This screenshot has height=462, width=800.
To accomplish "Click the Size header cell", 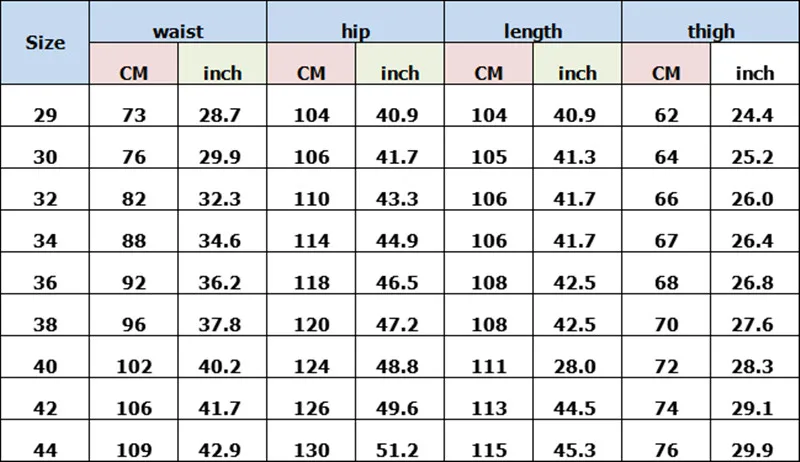I will pos(45,43).
